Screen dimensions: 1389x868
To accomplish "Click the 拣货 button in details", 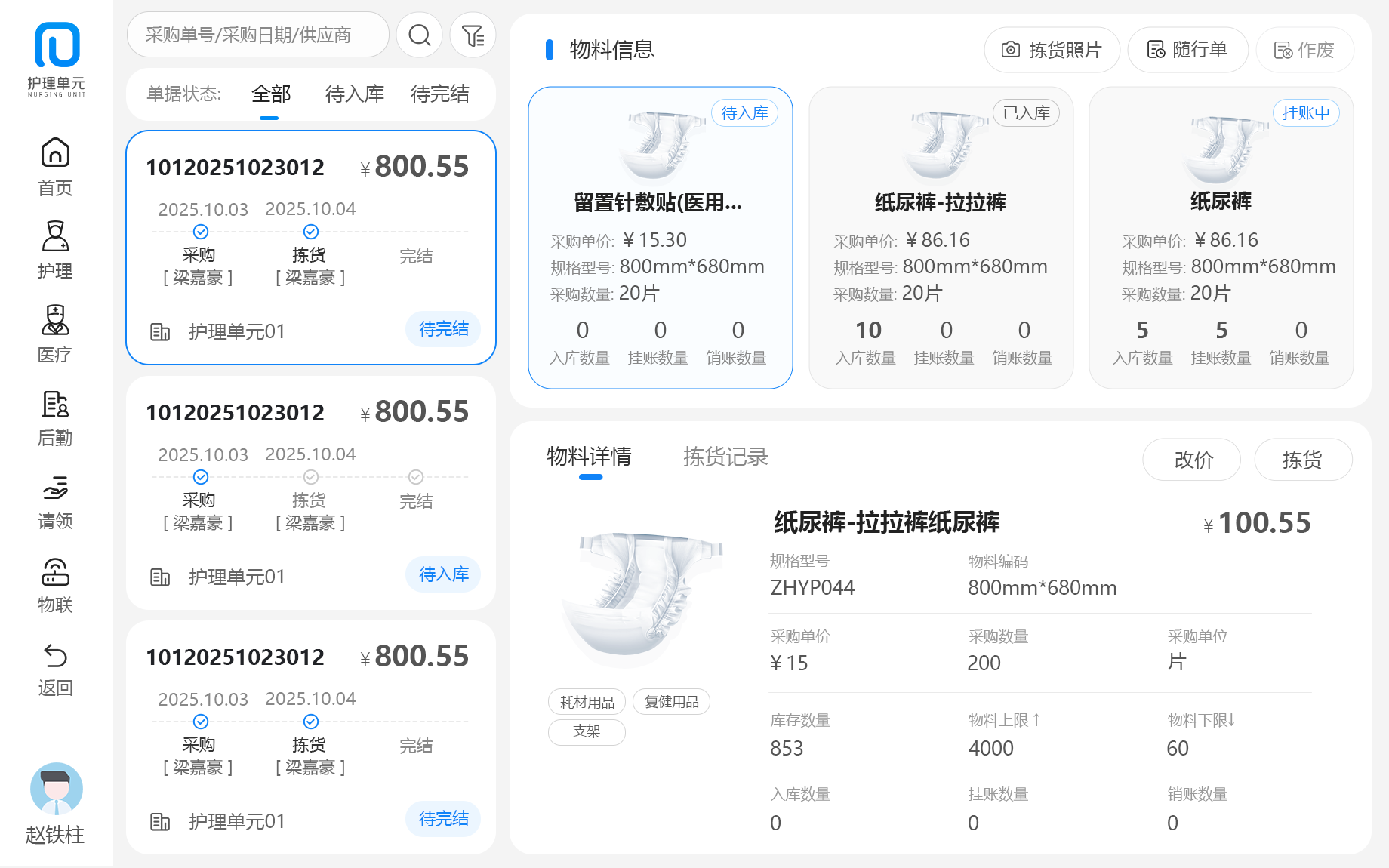I will [x=1302, y=460].
